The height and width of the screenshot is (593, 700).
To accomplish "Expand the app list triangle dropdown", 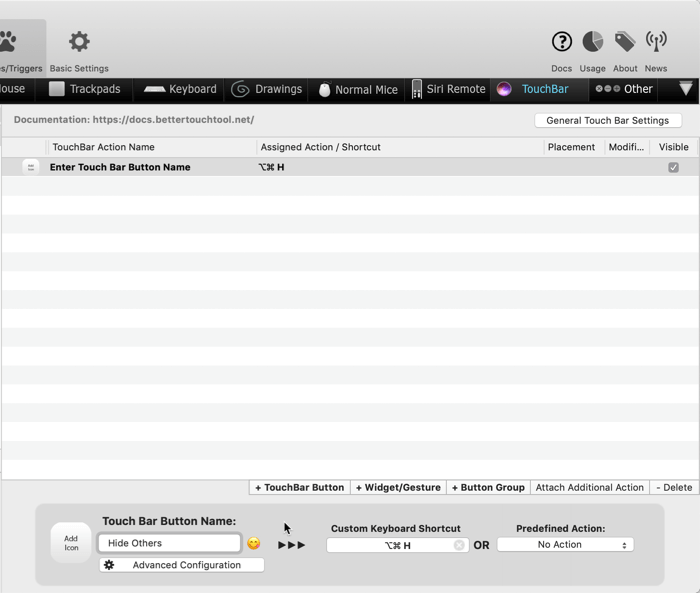I will [x=685, y=89].
